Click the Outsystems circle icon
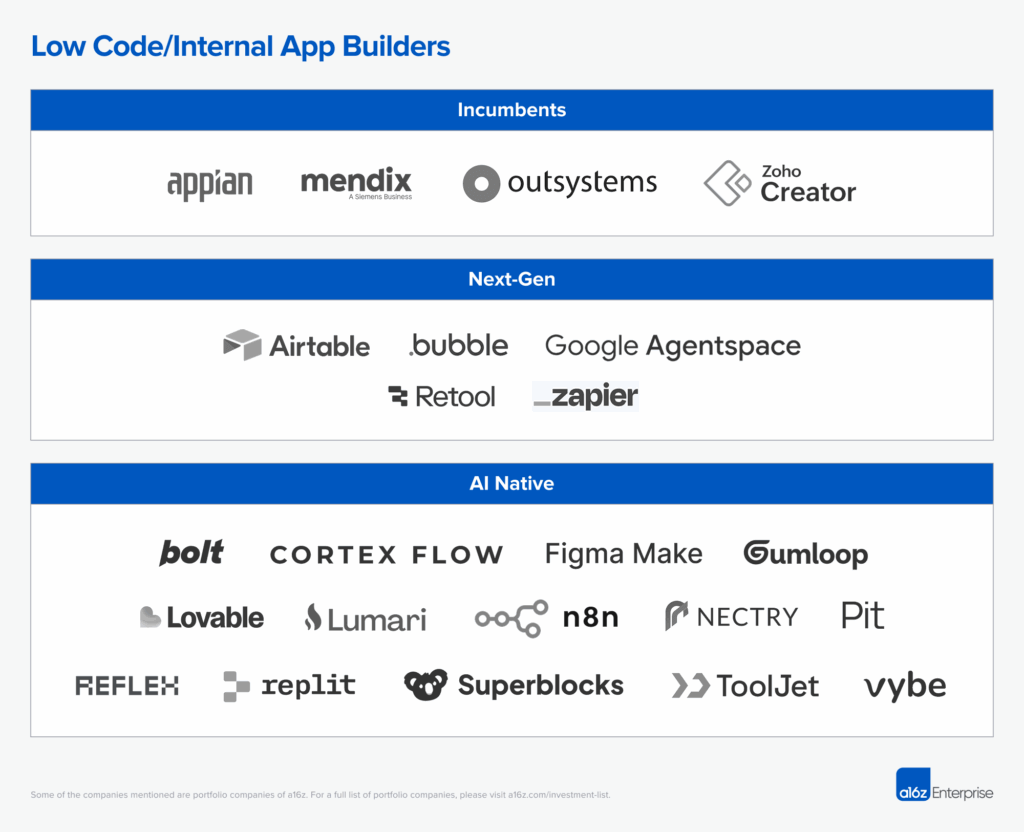Screen dimensions: 1024x832 coord(481,183)
